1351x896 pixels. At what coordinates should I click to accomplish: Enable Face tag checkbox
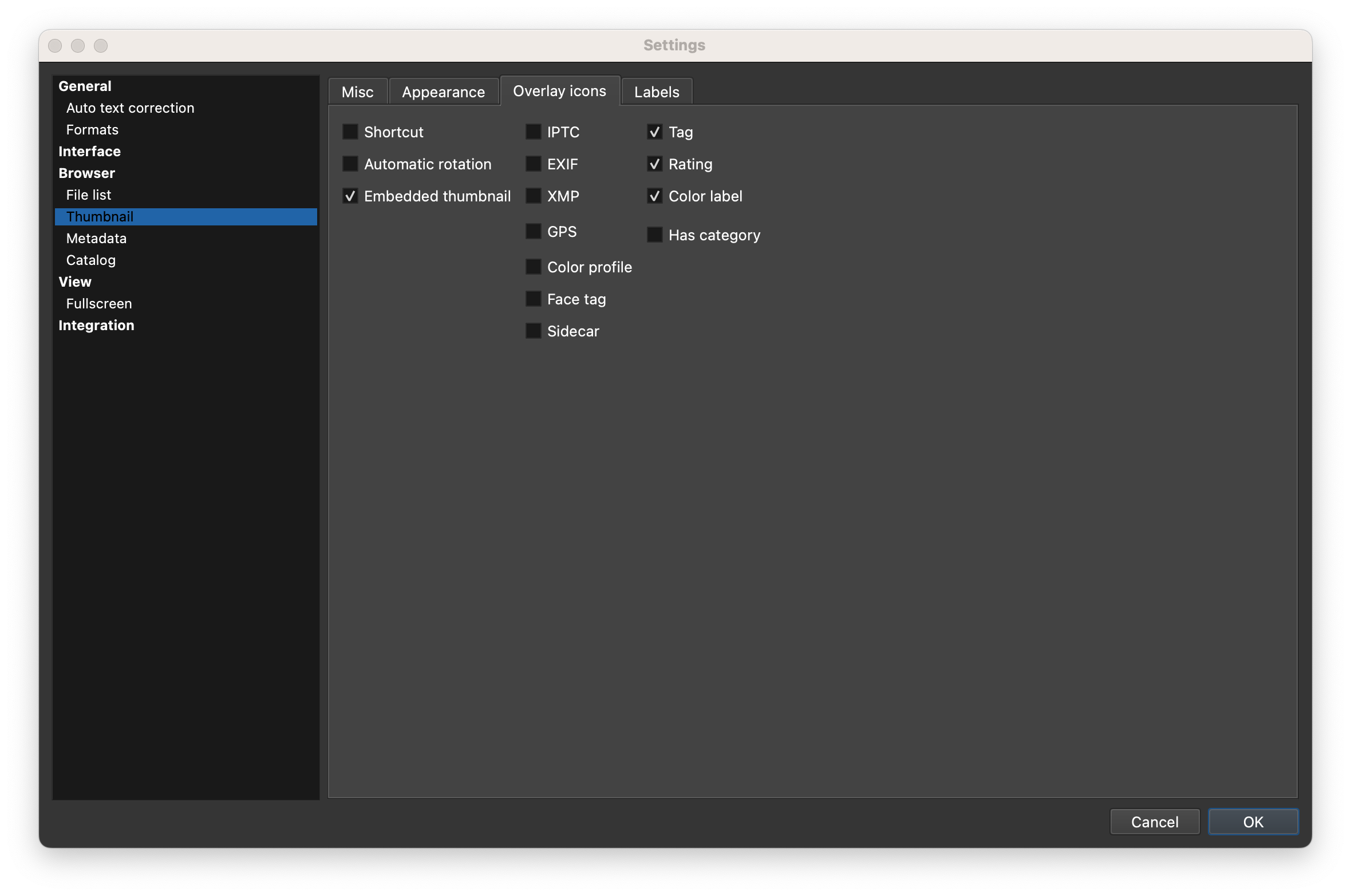click(533, 299)
